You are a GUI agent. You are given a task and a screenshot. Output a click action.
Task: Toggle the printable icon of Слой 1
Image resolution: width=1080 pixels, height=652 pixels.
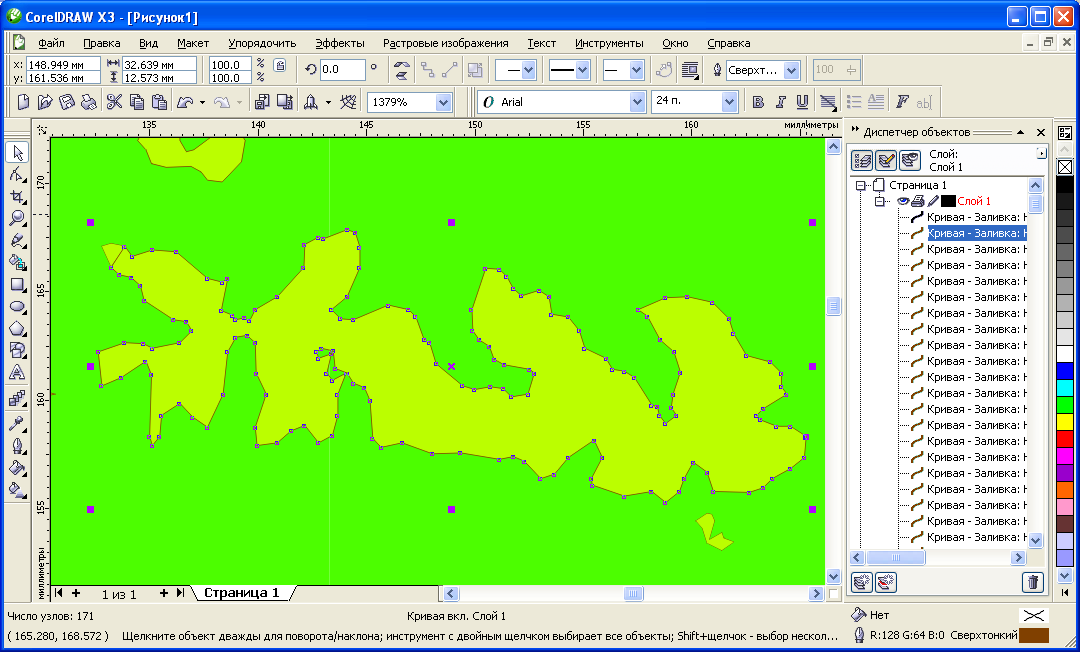click(917, 201)
